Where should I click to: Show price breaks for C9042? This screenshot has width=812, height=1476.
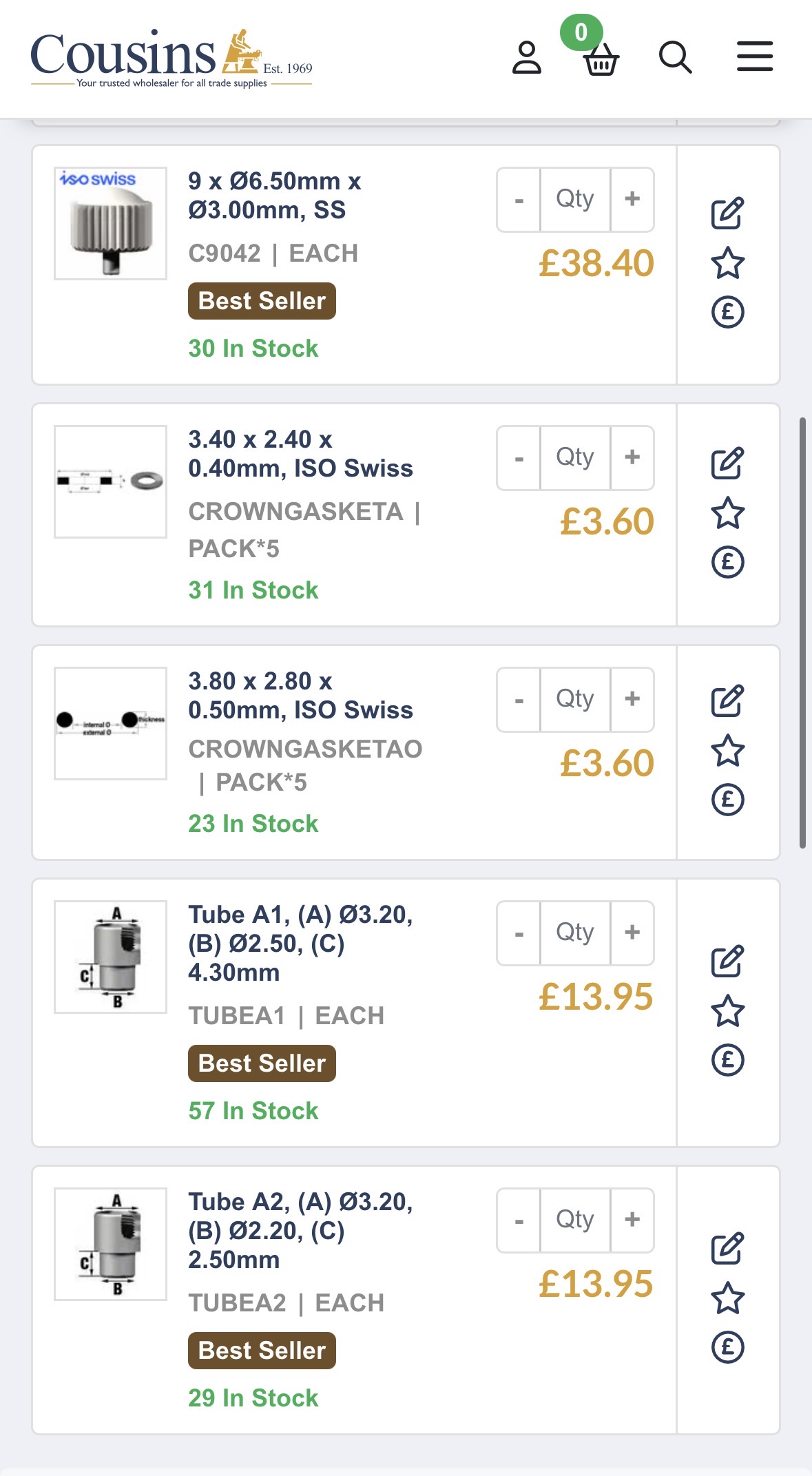[x=727, y=312]
